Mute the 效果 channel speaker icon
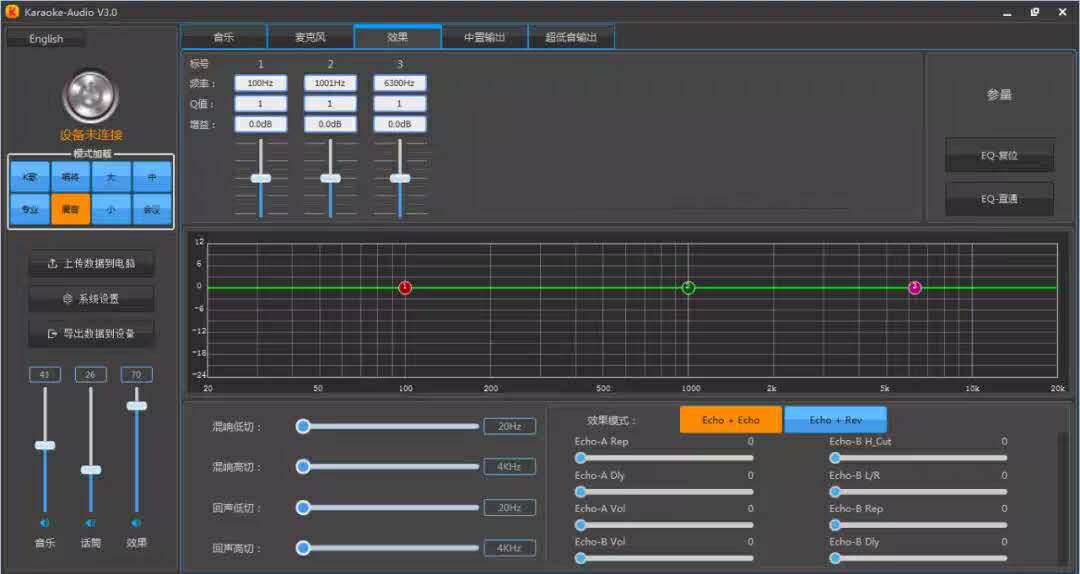 tap(136, 524)
